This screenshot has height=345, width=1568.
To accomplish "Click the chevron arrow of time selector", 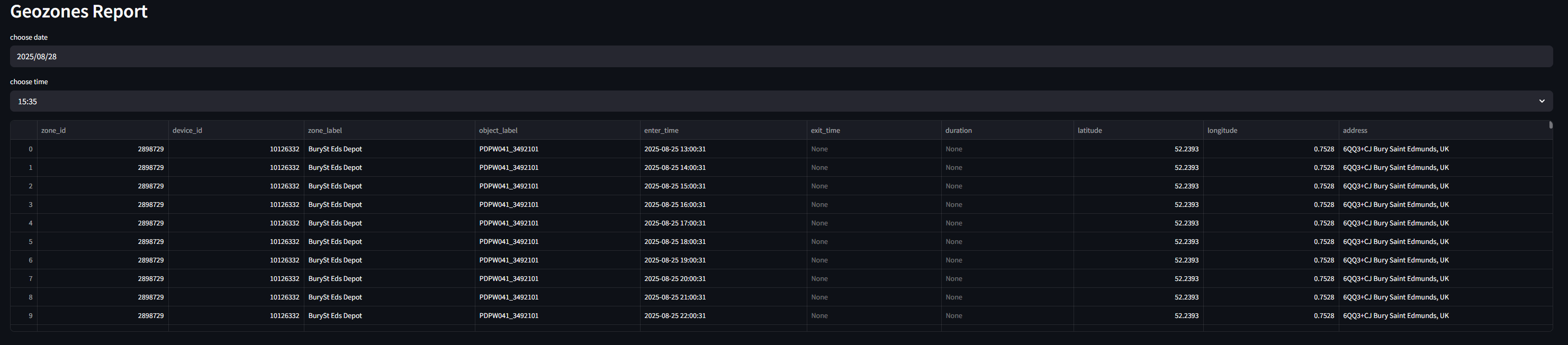I will 1541,102.
